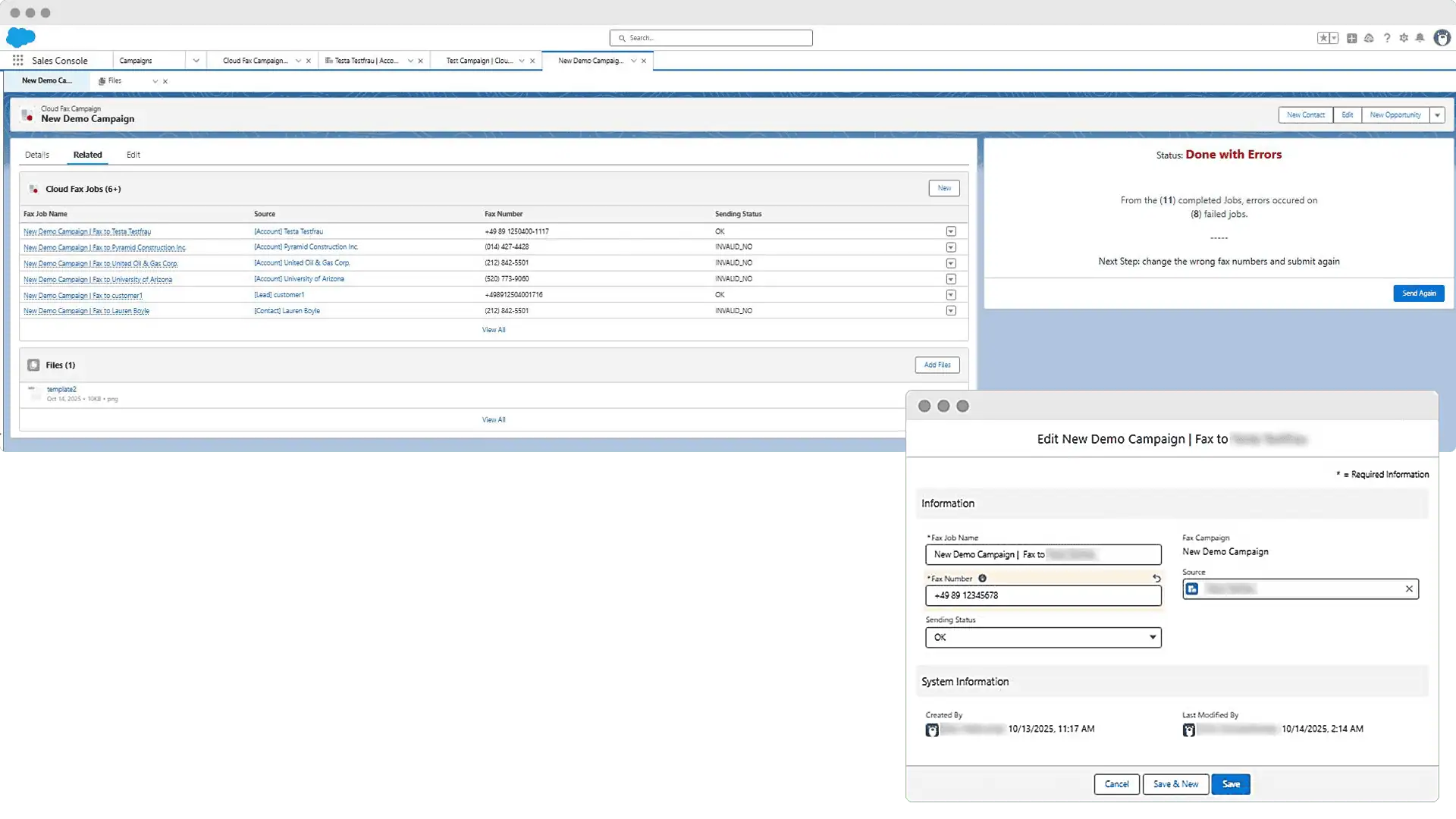Click the Send Again button
Screen dimensions: 1456x819
click(1419, 293)
